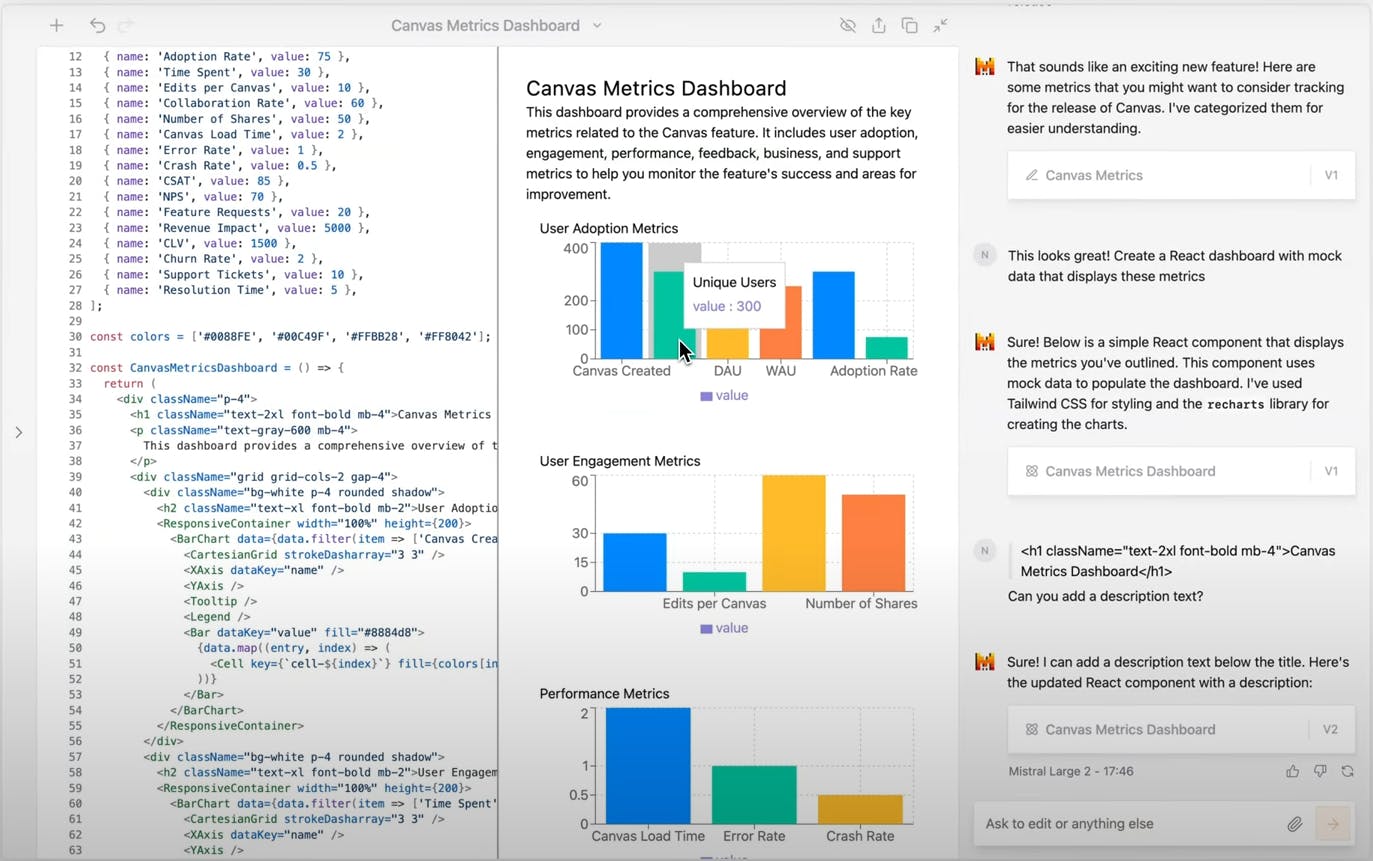
Task: Click the plus icon for new canvas
Action: pyautogui.click(x=56, y=25)
